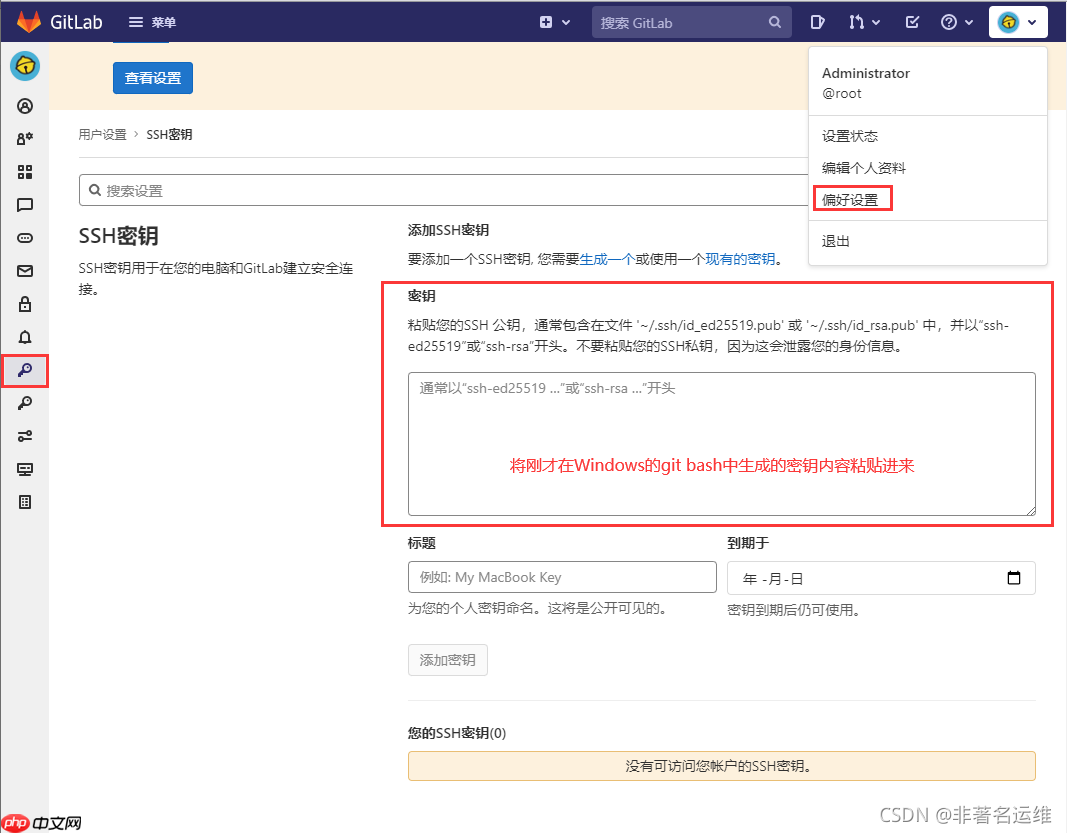This screenshot has height=833, width=1067.
Task: Open the expiration date picker calendar
Action: [1014, 578]
